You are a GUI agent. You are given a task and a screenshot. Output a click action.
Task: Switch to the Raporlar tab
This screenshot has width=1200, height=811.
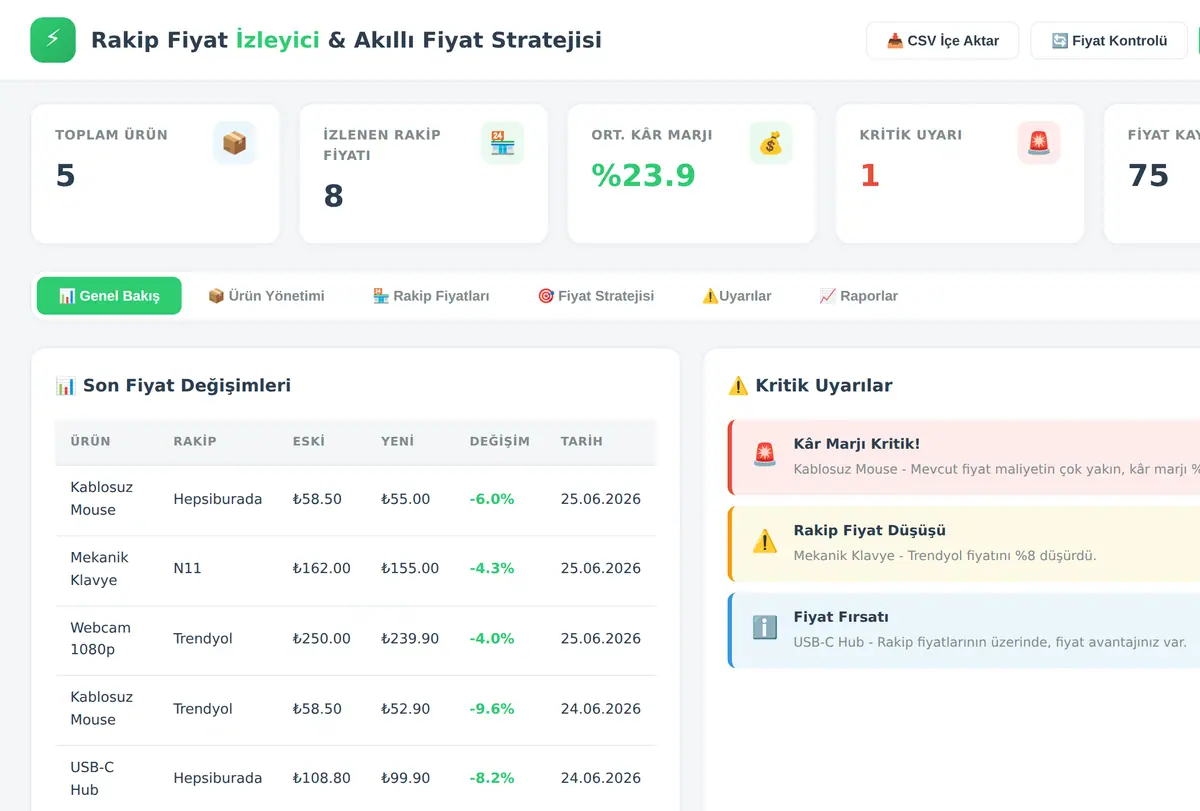858,296
